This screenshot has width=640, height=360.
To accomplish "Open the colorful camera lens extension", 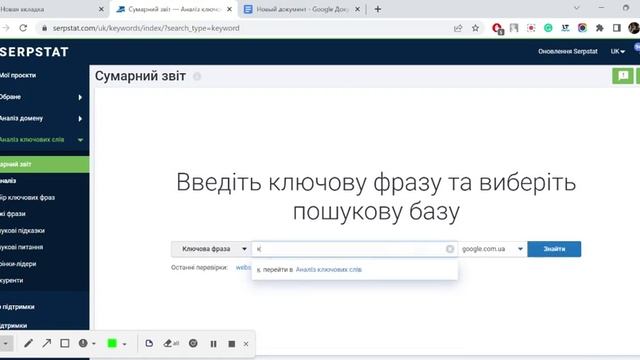I will [582, 28].
